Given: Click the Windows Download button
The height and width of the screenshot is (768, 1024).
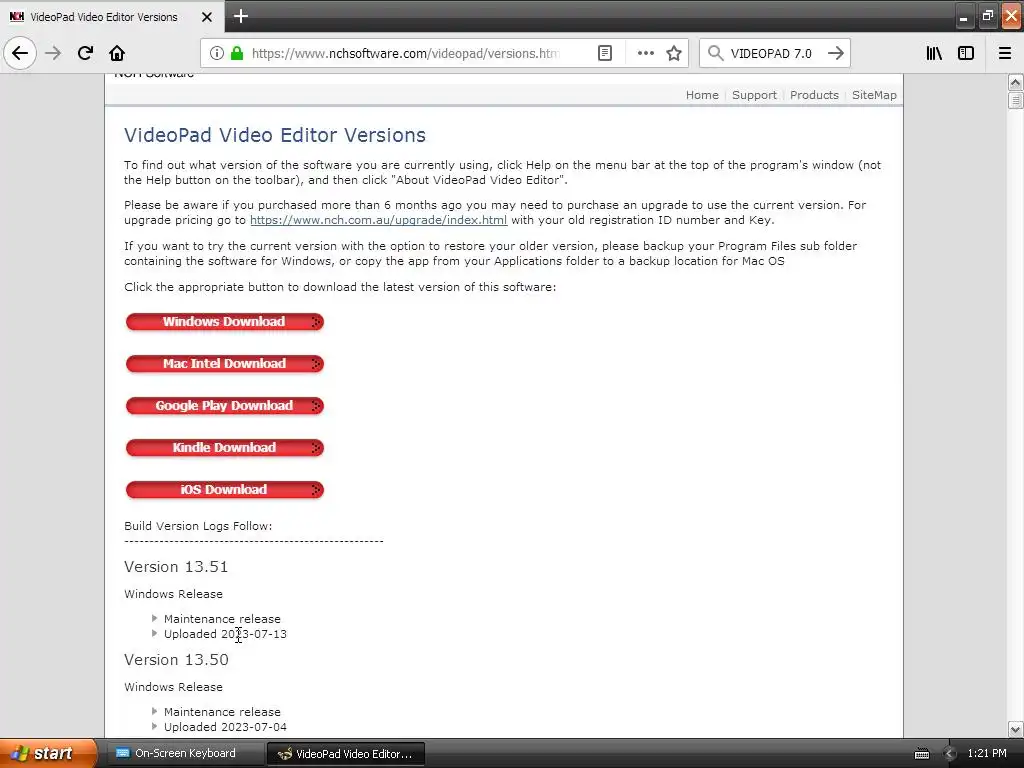Looking at the screenshot, I should (x=225, y=321).
